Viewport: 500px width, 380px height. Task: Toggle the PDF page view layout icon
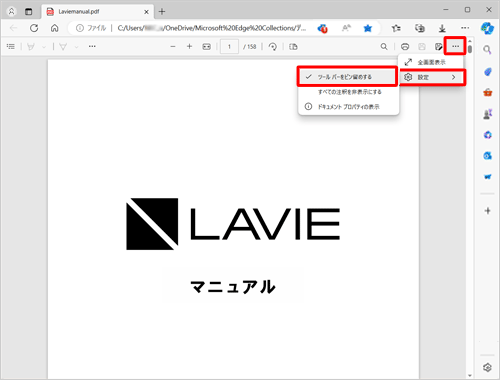click(293, 47)
